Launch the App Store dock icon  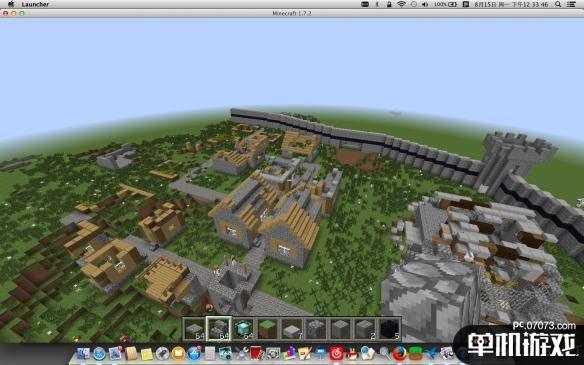(194, 353)
